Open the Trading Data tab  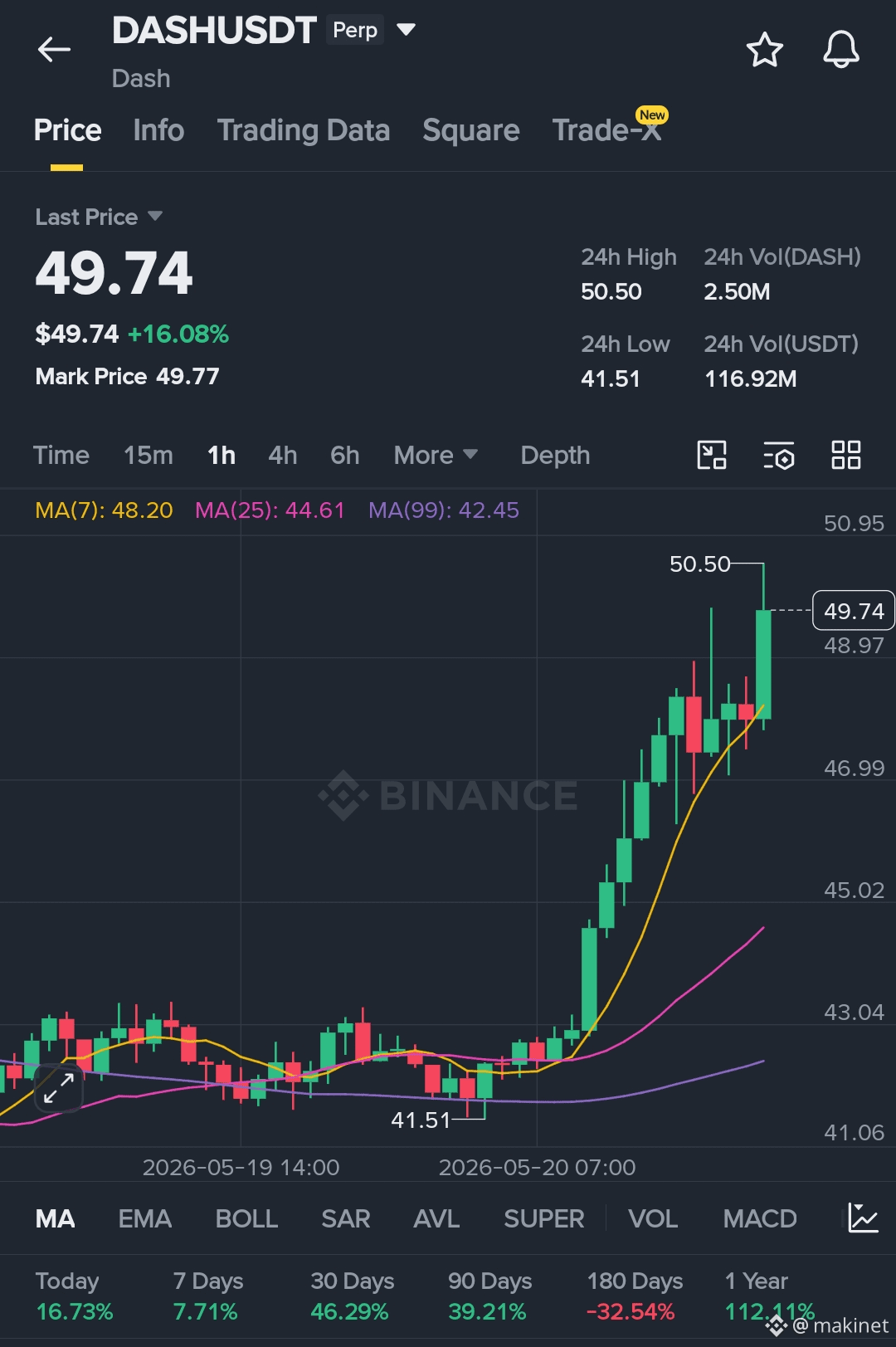[x=304, y=130]
